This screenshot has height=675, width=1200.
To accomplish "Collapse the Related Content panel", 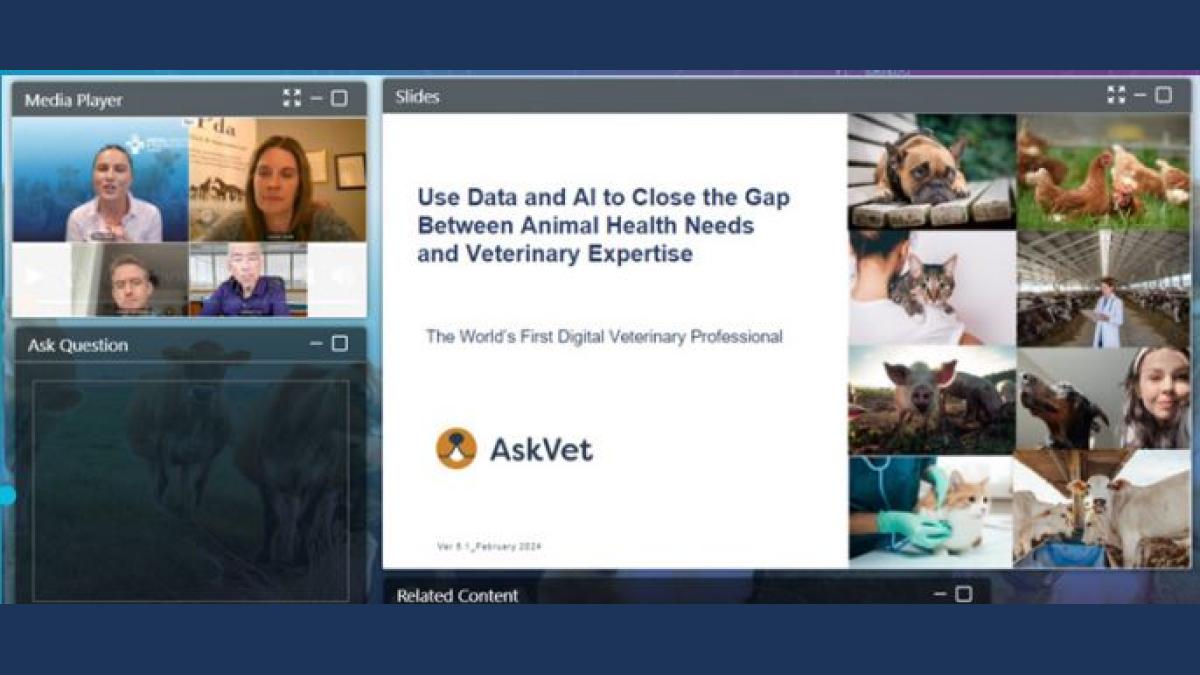I will pos(939,594).
